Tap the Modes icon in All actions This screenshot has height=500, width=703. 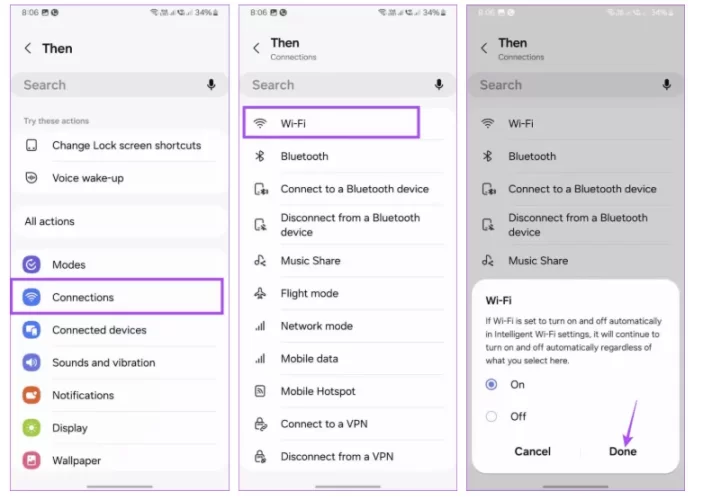coord(31,265)
